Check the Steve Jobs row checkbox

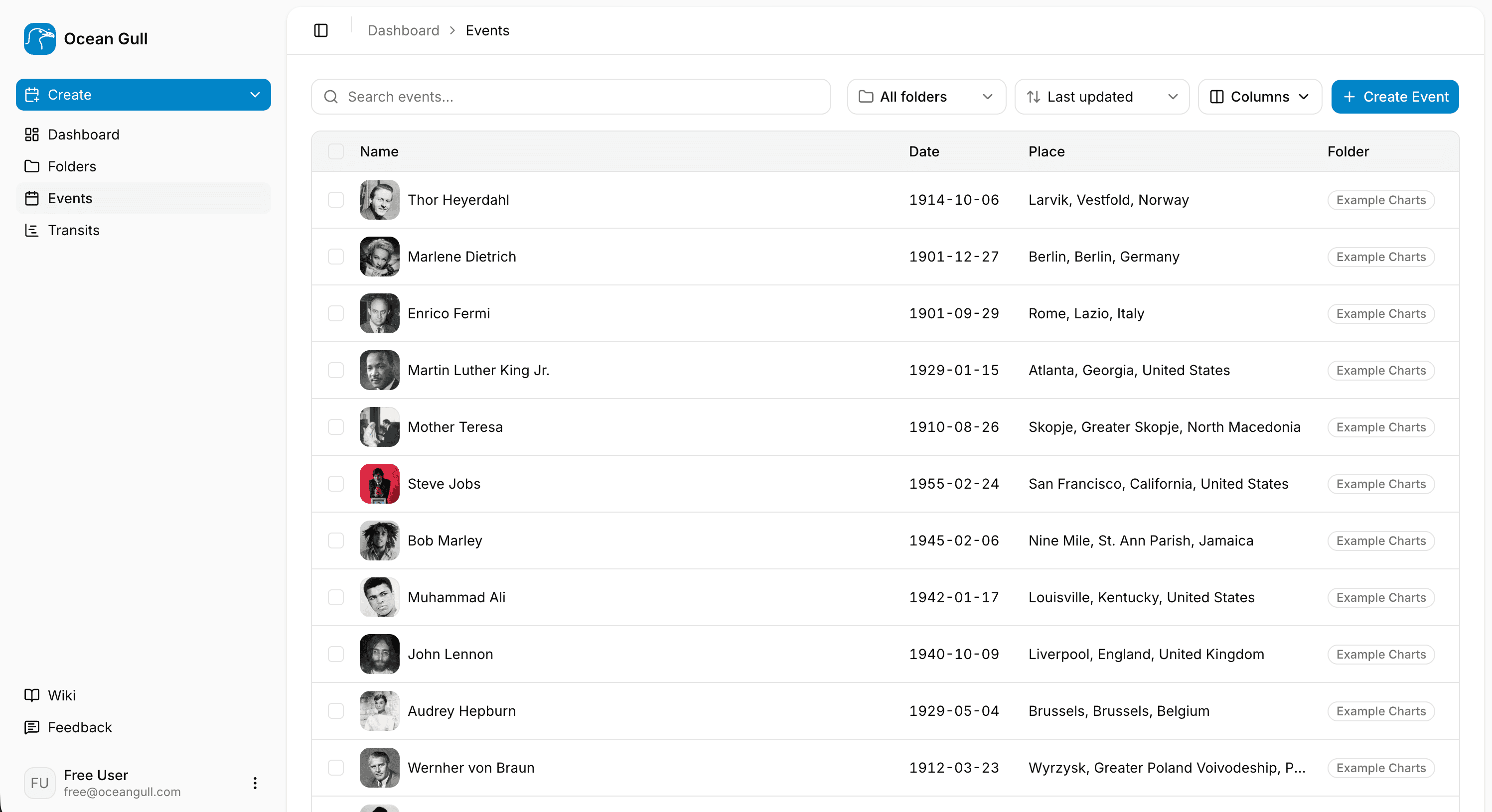[336, 484]
